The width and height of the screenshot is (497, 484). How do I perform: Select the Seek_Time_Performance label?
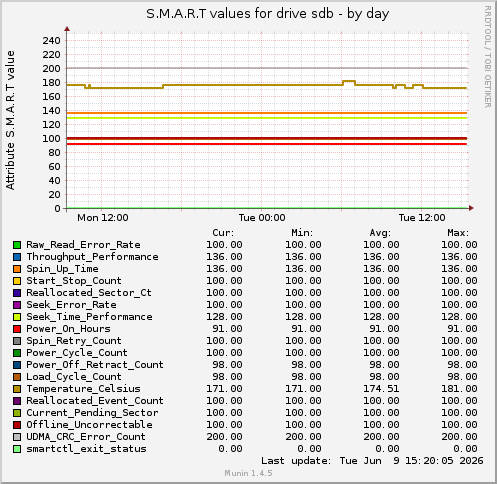[x=89, y=317]
